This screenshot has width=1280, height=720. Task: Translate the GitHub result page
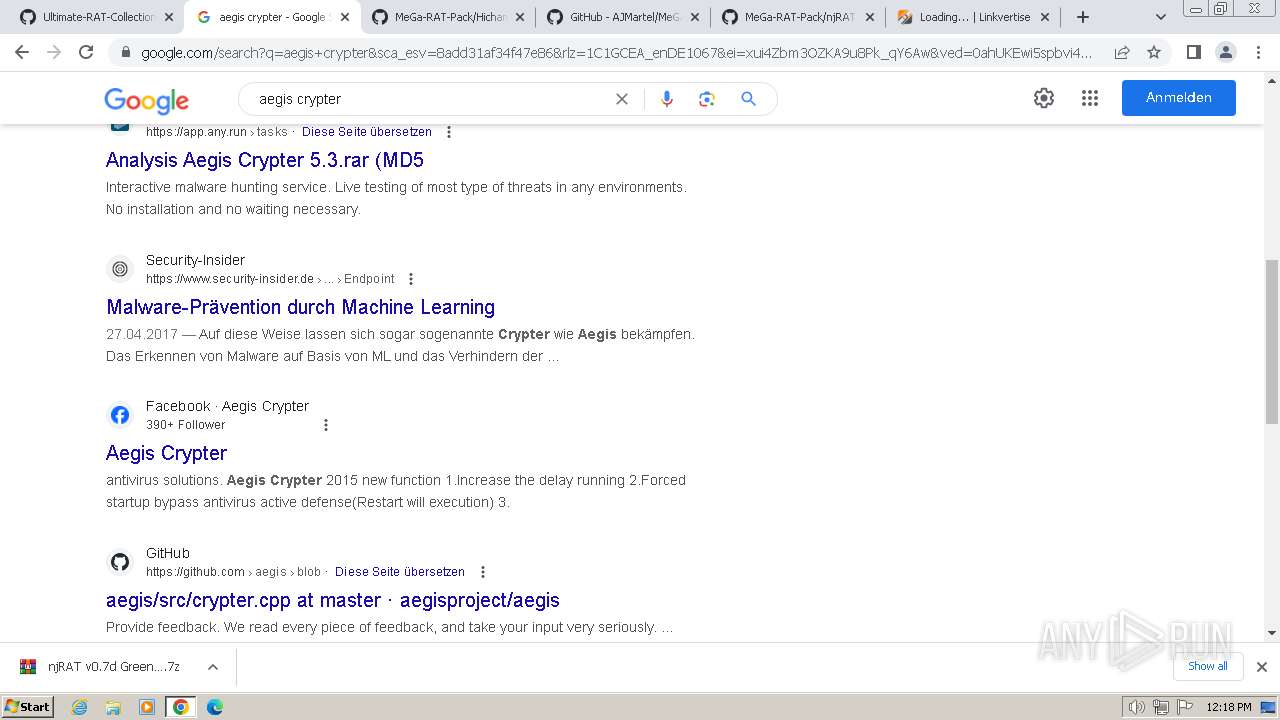point(400,572)
